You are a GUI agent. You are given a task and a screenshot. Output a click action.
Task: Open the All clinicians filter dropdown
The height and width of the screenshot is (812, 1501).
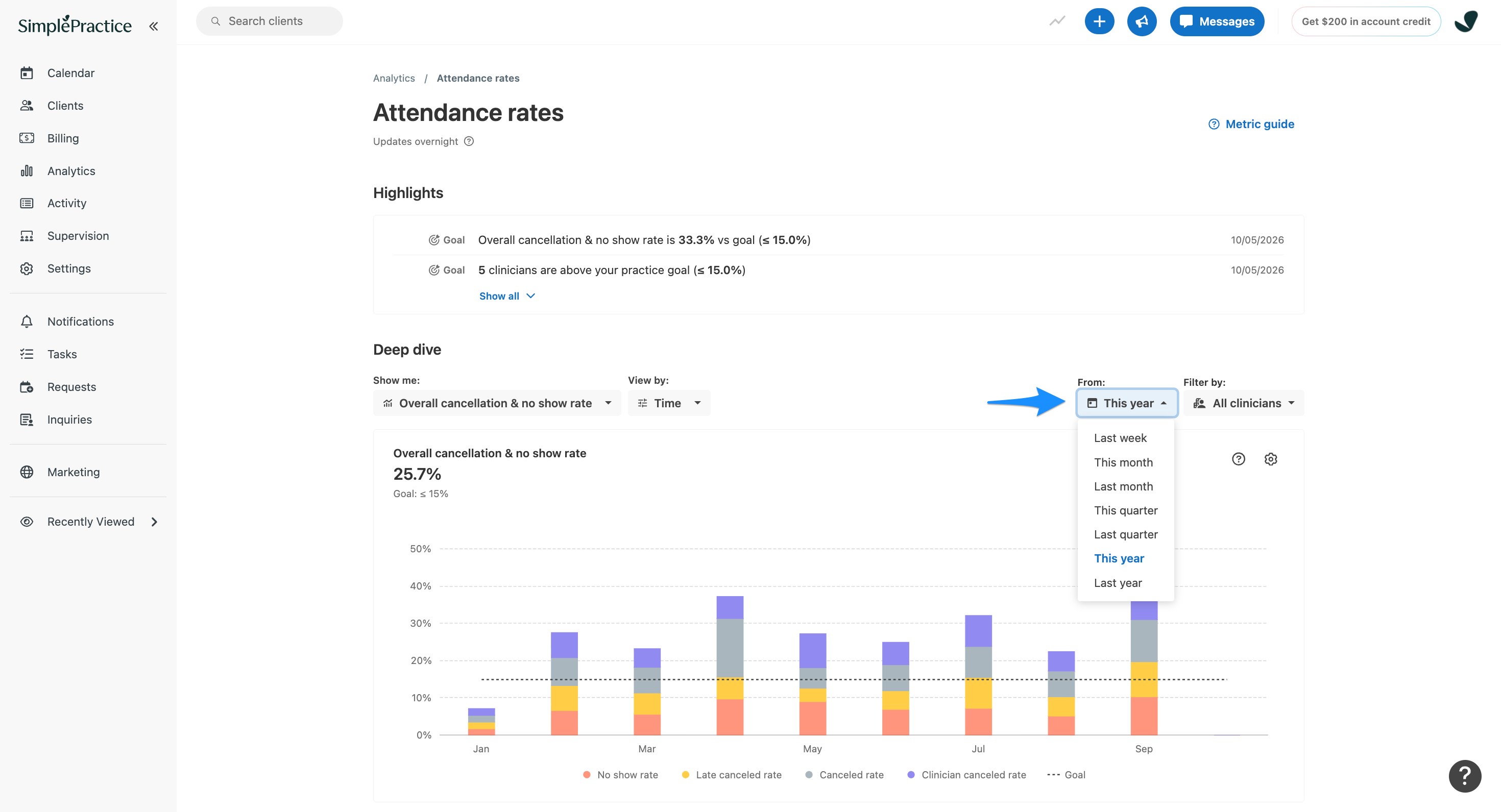[x=1244, y=403]
